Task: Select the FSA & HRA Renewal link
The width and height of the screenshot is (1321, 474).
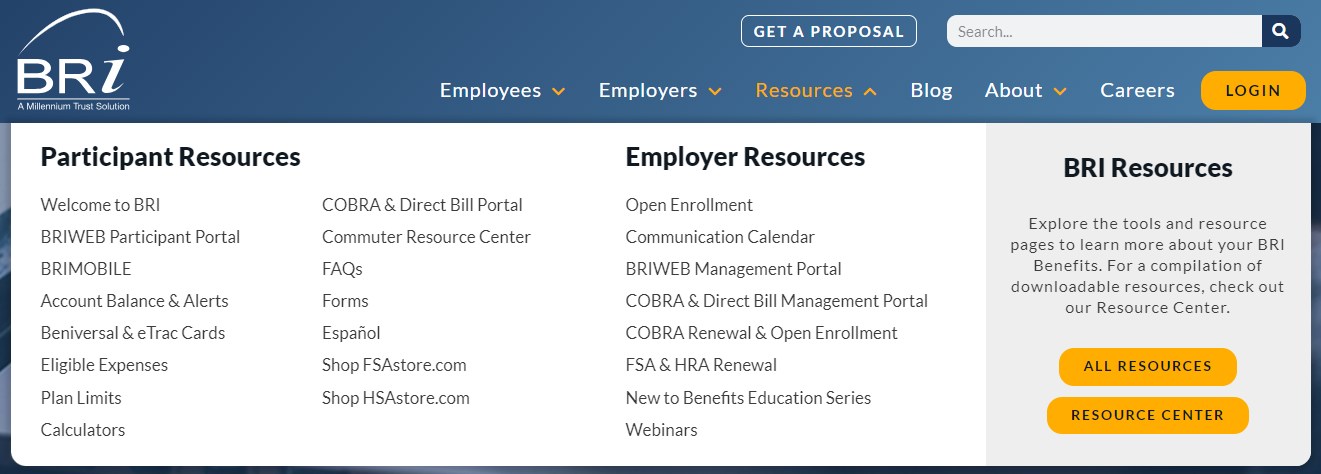Action: pos(701,365)
